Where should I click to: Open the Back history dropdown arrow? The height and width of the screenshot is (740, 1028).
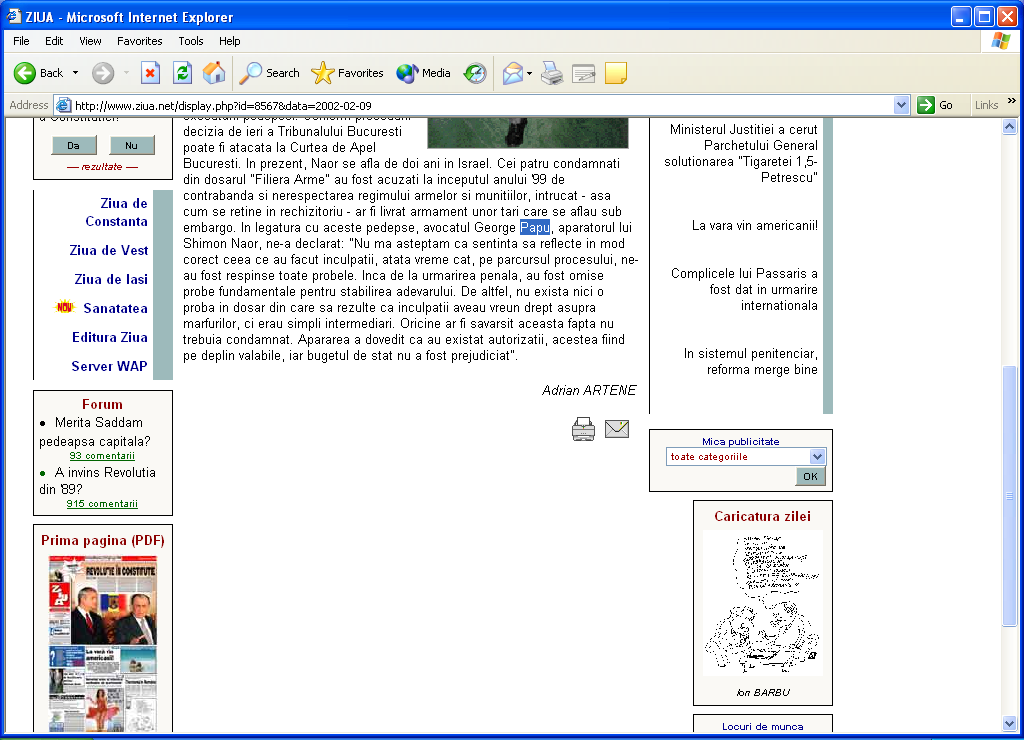tap(75, 73)
